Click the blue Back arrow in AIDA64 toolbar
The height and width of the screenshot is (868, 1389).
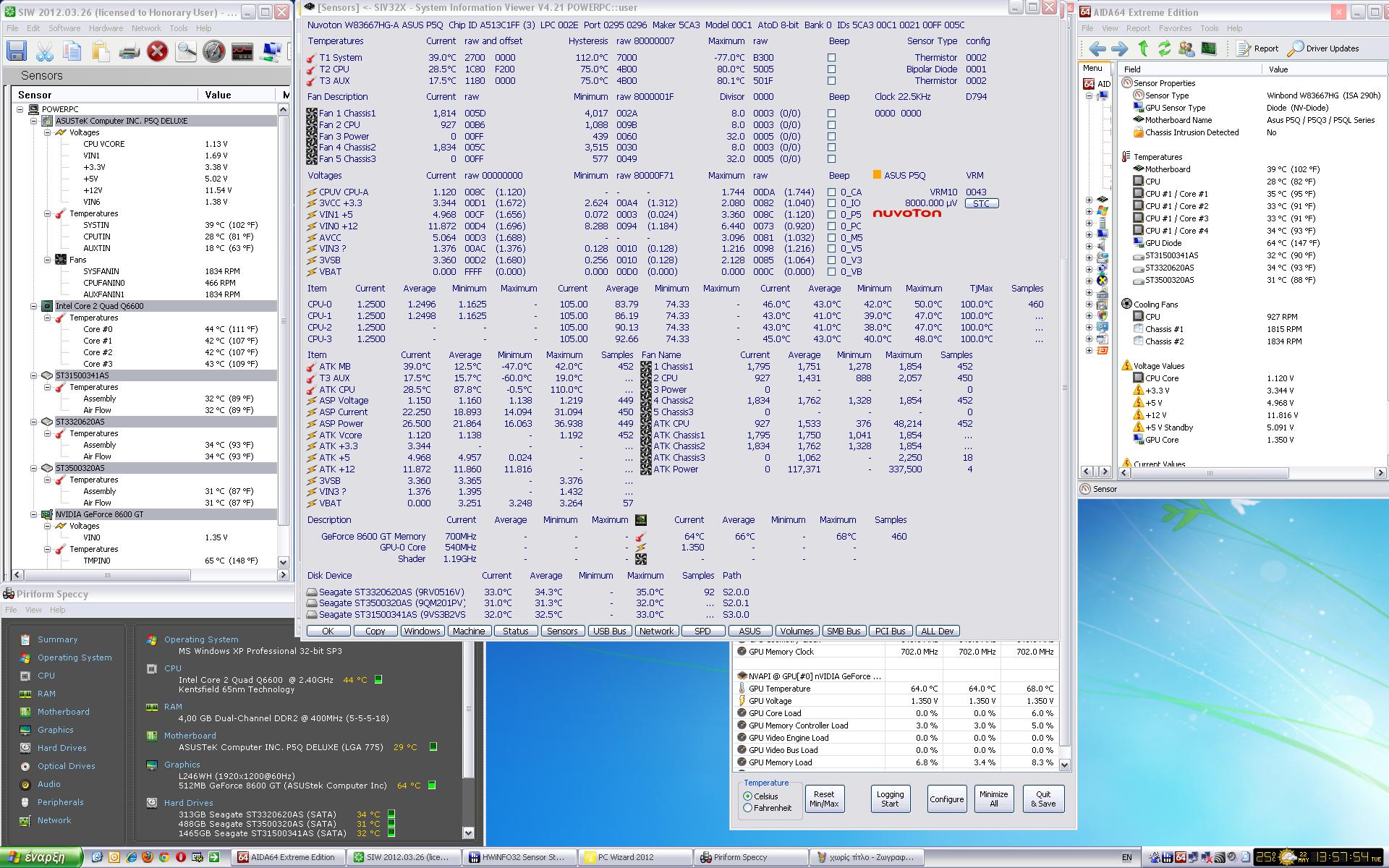[x=1097, y=48]
